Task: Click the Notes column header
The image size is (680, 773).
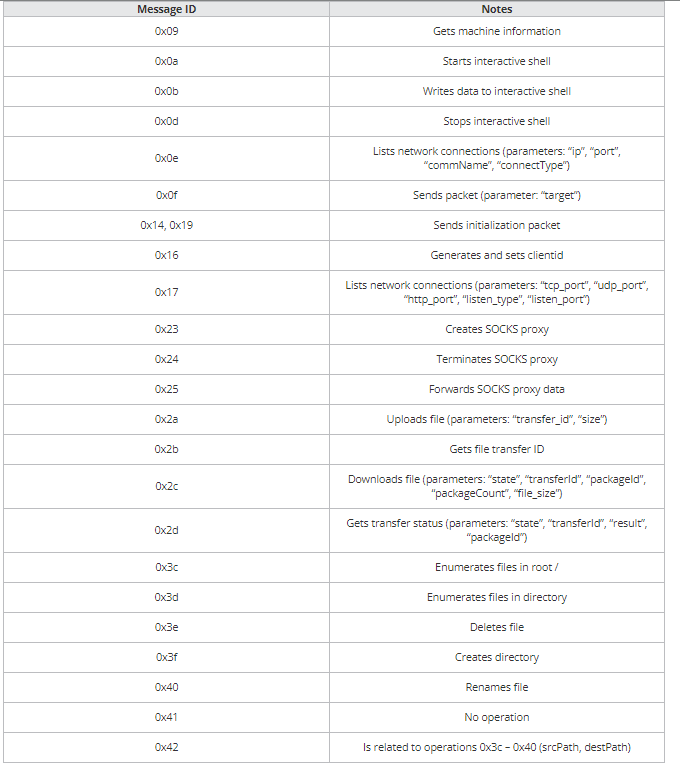Action: (x=497, y=9)
